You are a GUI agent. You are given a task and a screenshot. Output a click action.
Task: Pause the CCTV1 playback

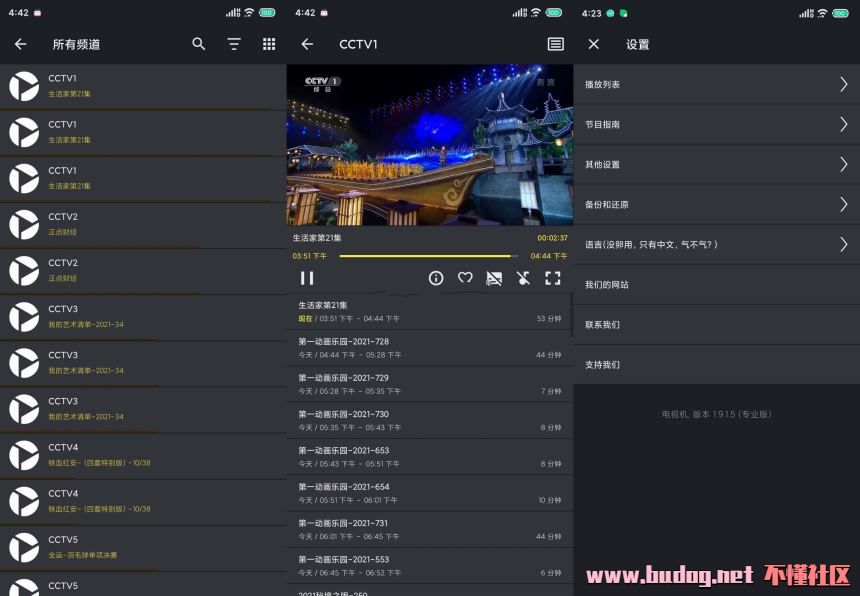(x=307, y=278)
